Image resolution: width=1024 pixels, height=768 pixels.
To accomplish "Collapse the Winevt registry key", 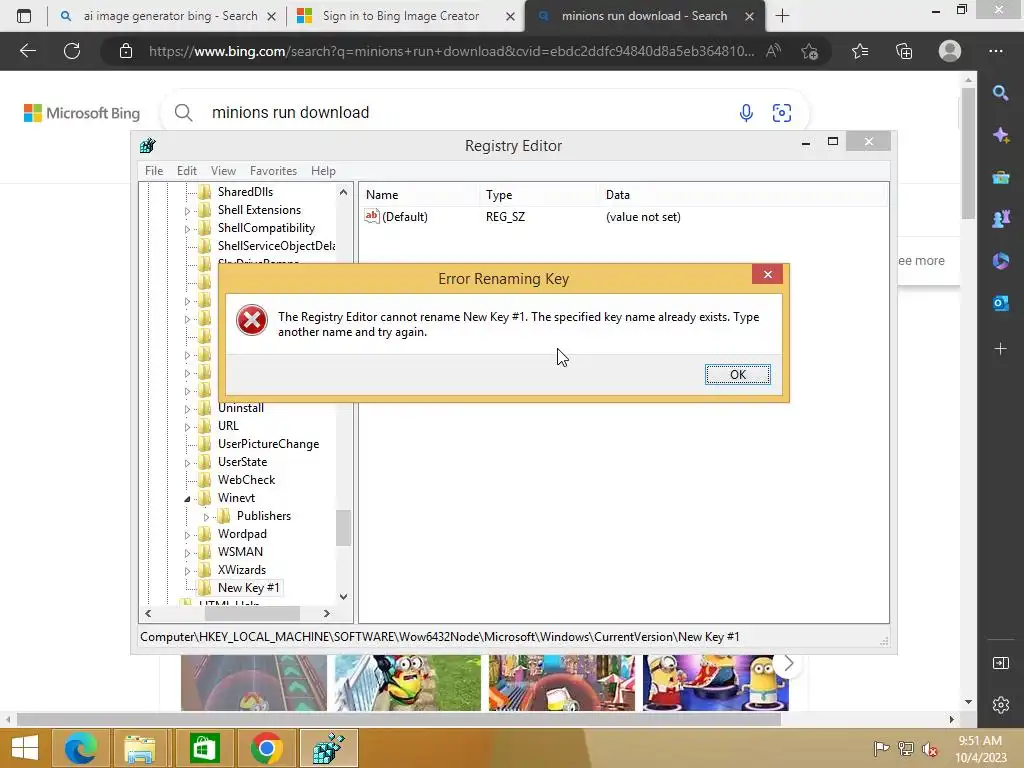I will click(187, 499).
